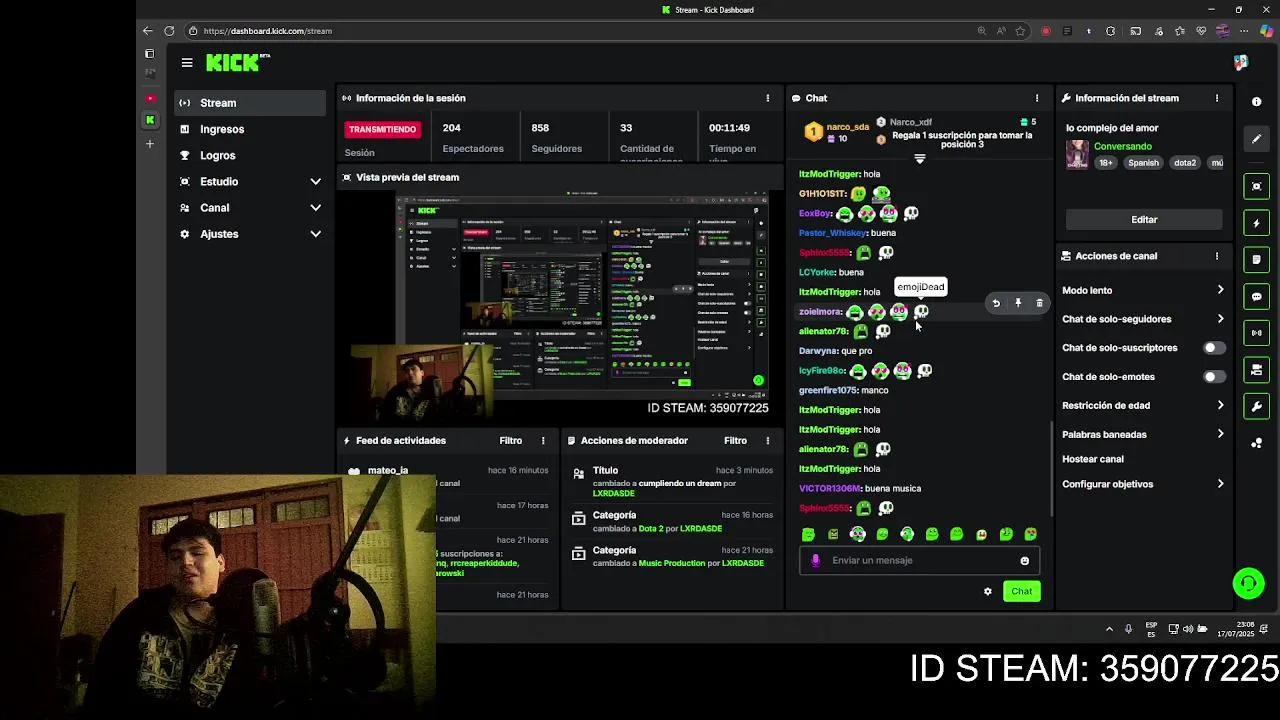Undo action on zoielmora's message
1280x720 pixels.
(x=996, y=303)
